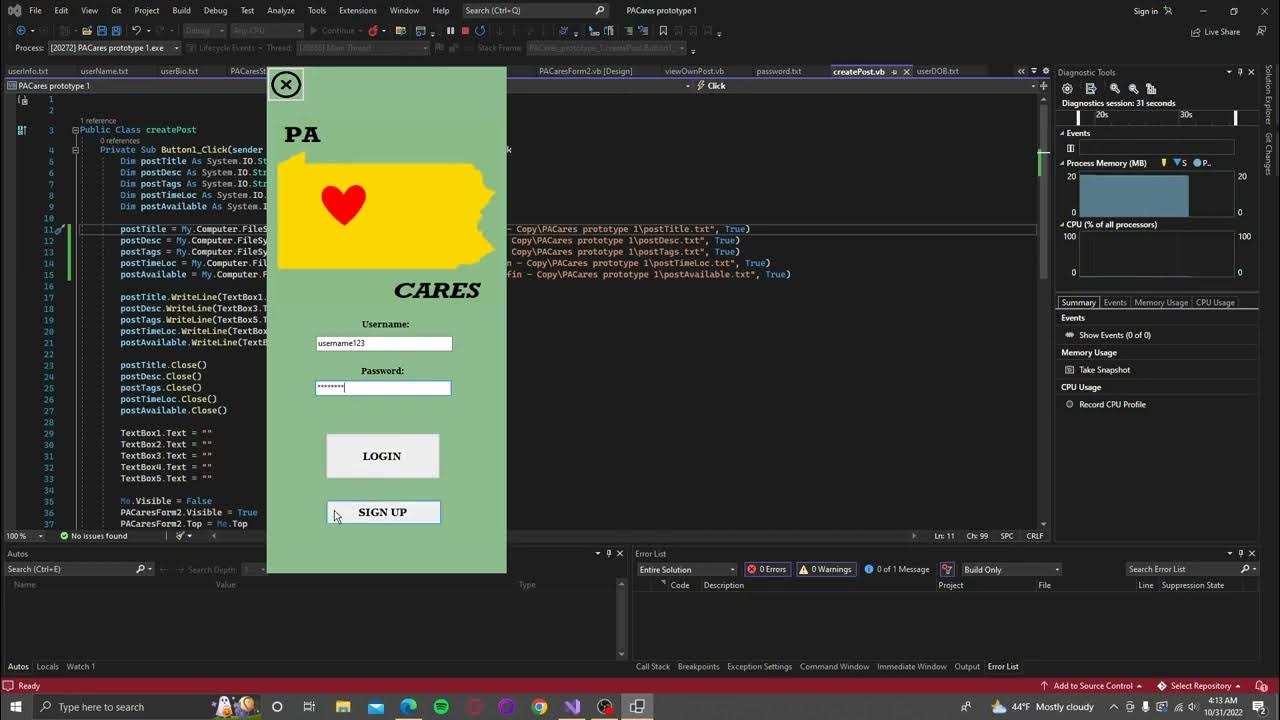Expand Add to Source Control menu

tap(1093, 686)
